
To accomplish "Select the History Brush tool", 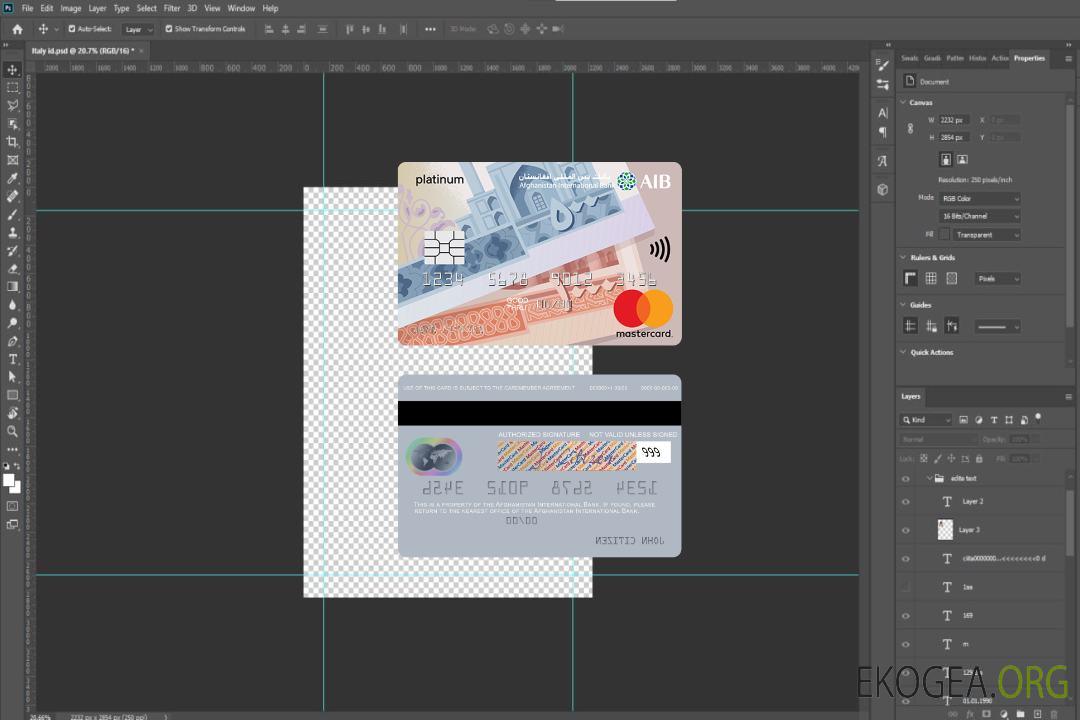I will pyautogui.click(x=12, y=250).
